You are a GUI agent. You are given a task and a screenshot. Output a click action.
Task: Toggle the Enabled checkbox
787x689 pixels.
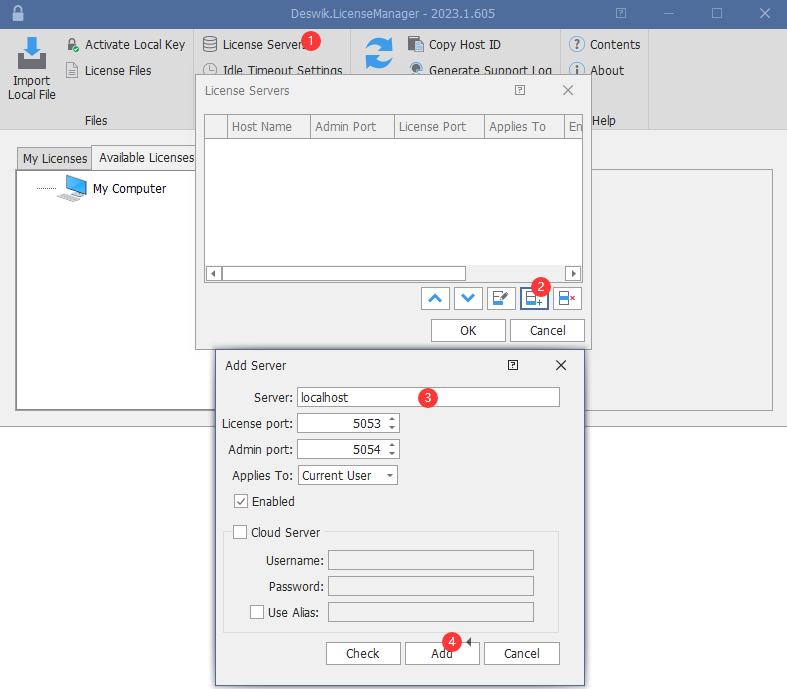(241, 501)
